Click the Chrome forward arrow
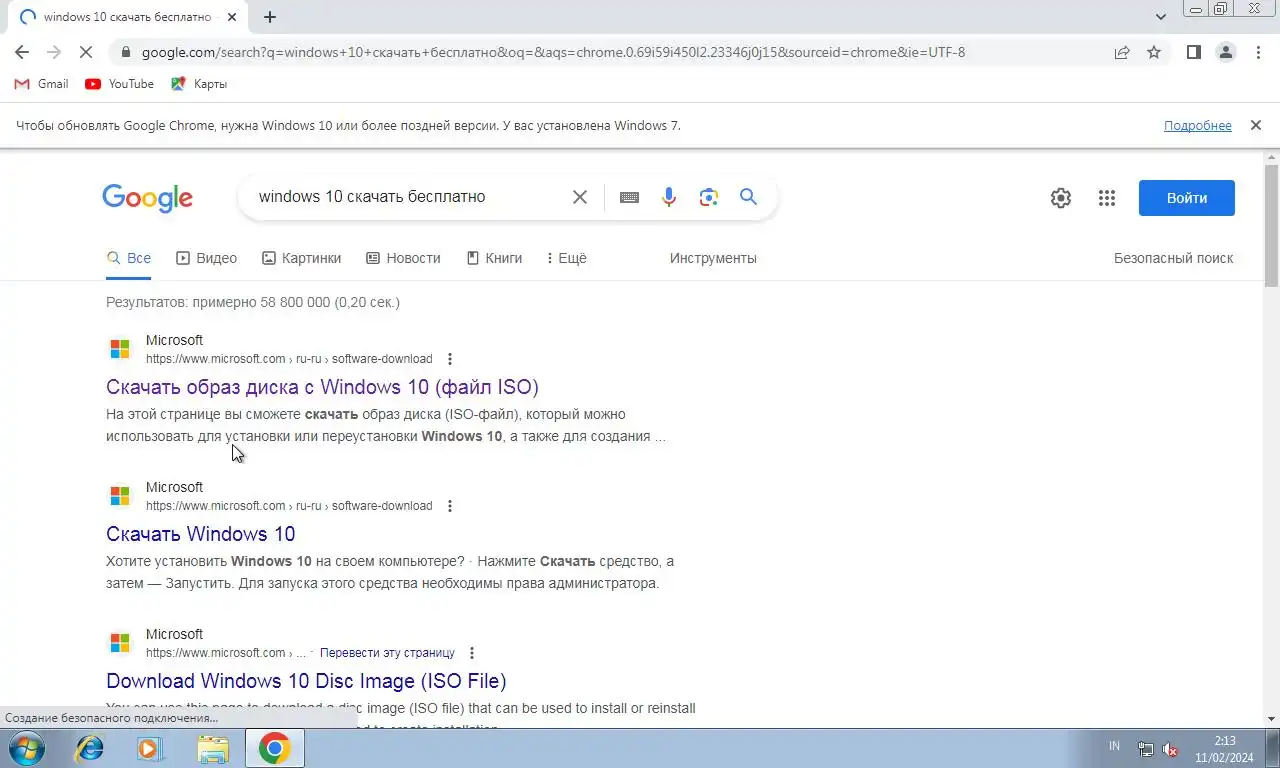 (54, 52)
